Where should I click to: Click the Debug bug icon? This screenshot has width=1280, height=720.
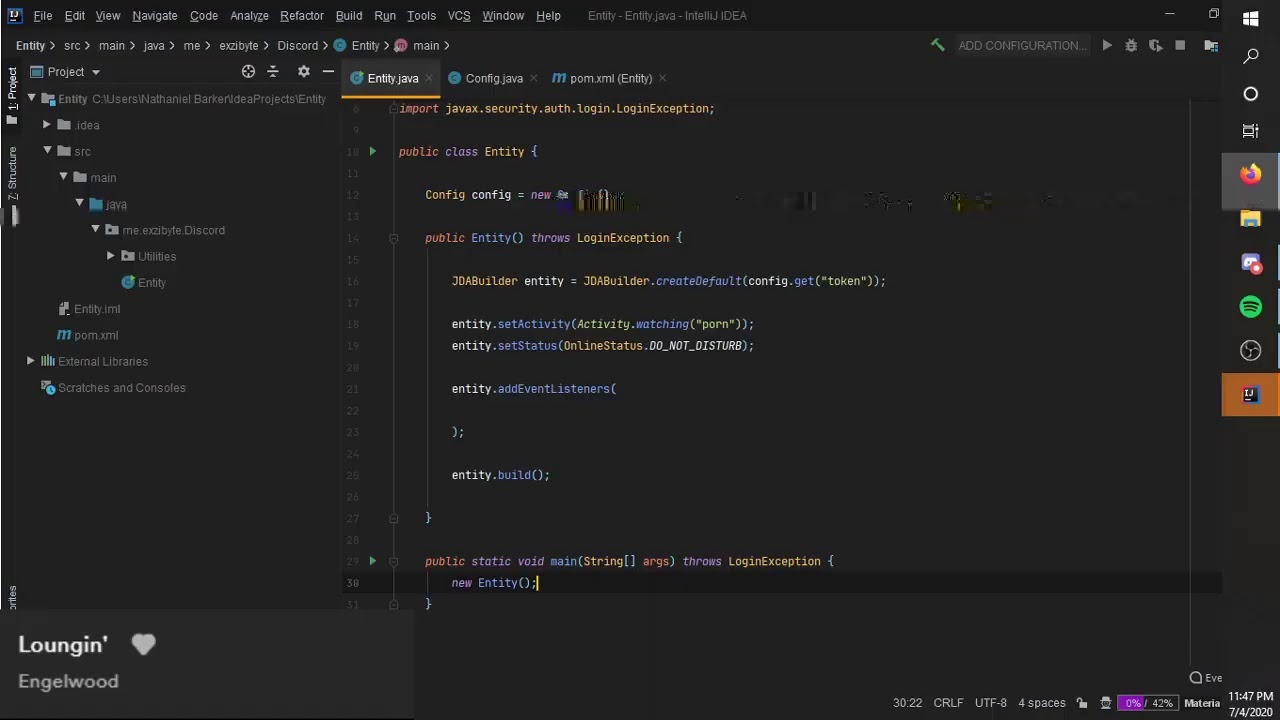(x=1131, y=45)
